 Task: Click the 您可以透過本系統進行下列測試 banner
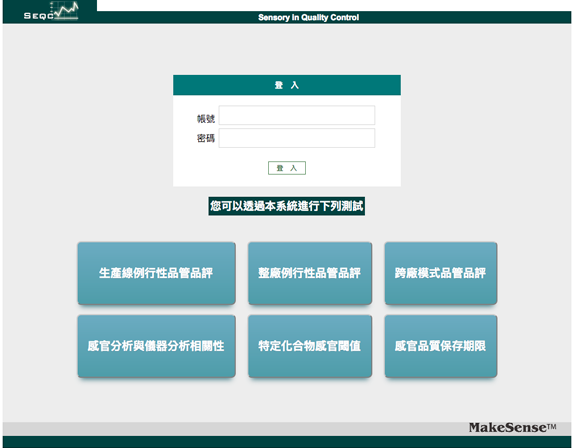pyautogui.click(x=287, y=206)
